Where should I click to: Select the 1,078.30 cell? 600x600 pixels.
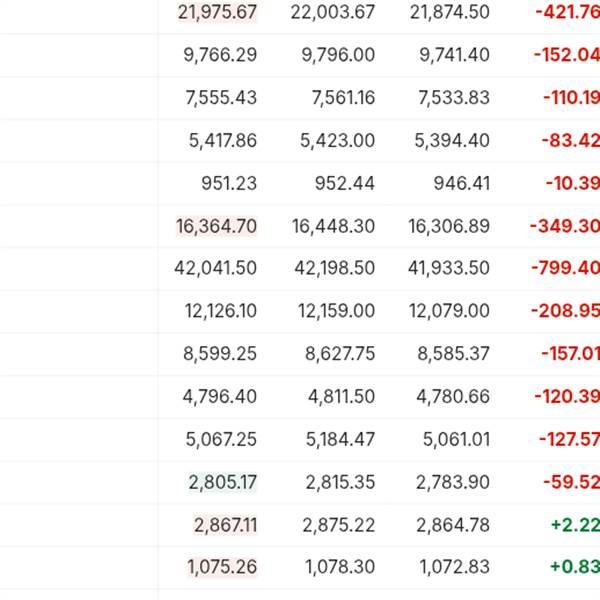click(x=338, y=568)
